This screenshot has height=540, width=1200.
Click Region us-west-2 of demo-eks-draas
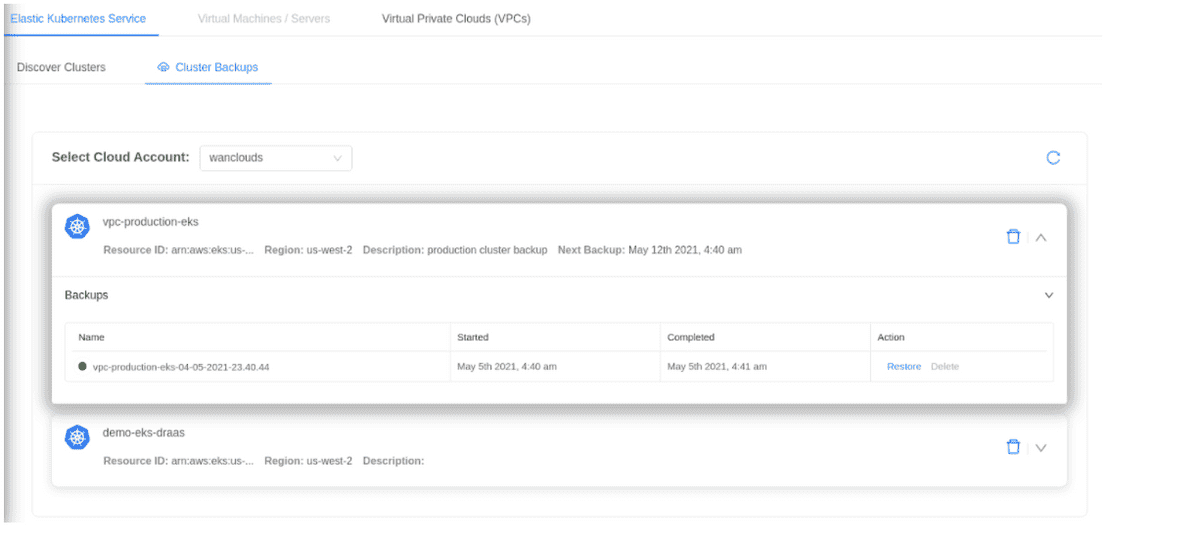point(308,461)
